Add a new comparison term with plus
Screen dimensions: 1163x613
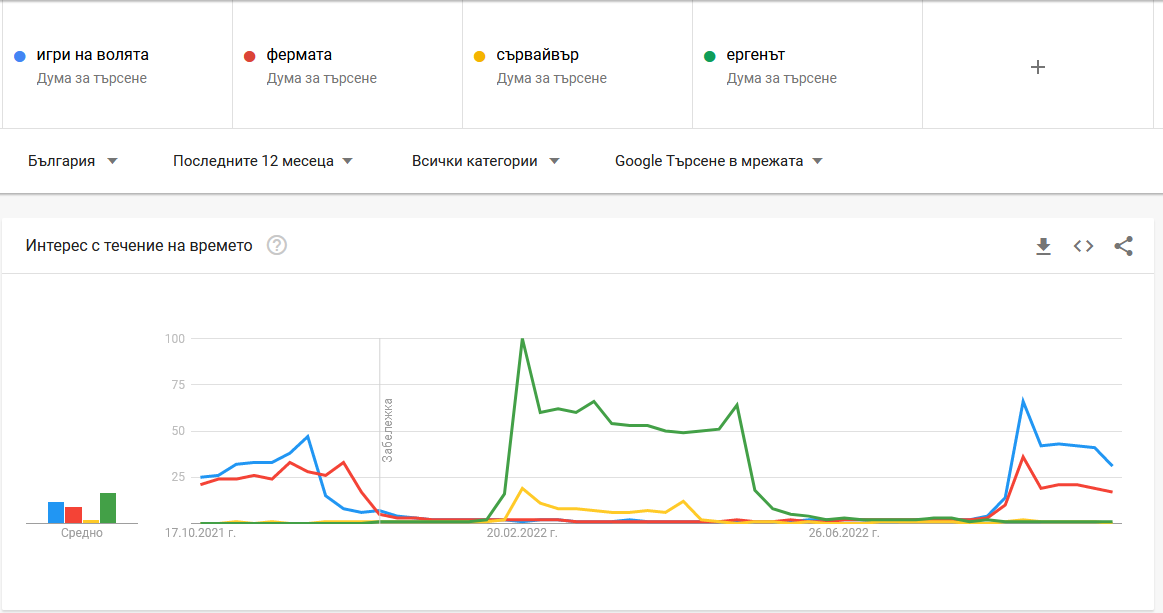click(1038, 67)
